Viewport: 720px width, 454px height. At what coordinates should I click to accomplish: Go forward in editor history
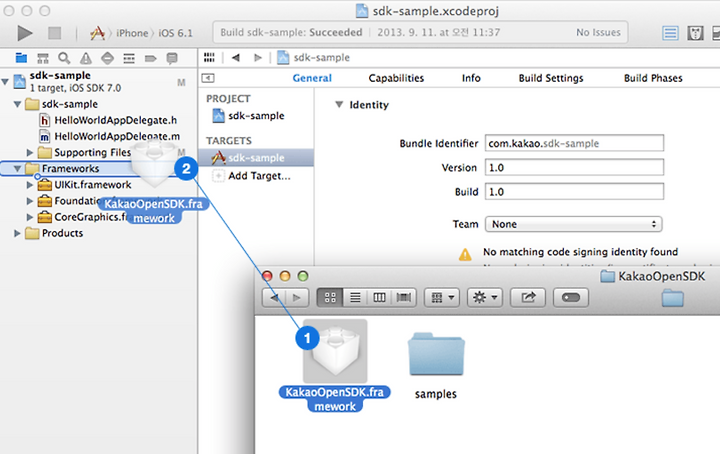click(x=258, y=57)
